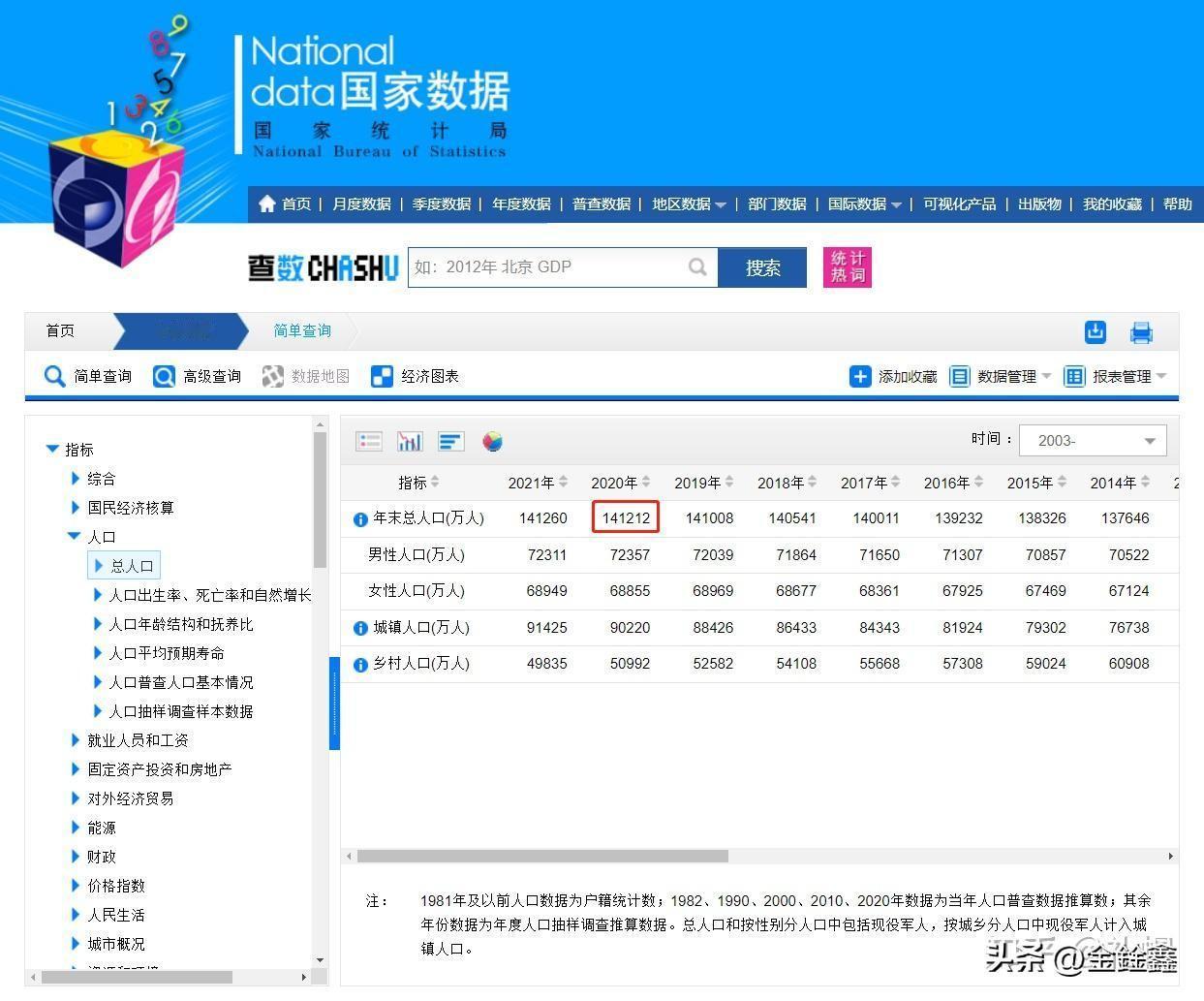The height and width of the screenshot is (1001, 1204).
Task: Click 简单查询 breadcrumb link
Action: (x=302, y=330)
